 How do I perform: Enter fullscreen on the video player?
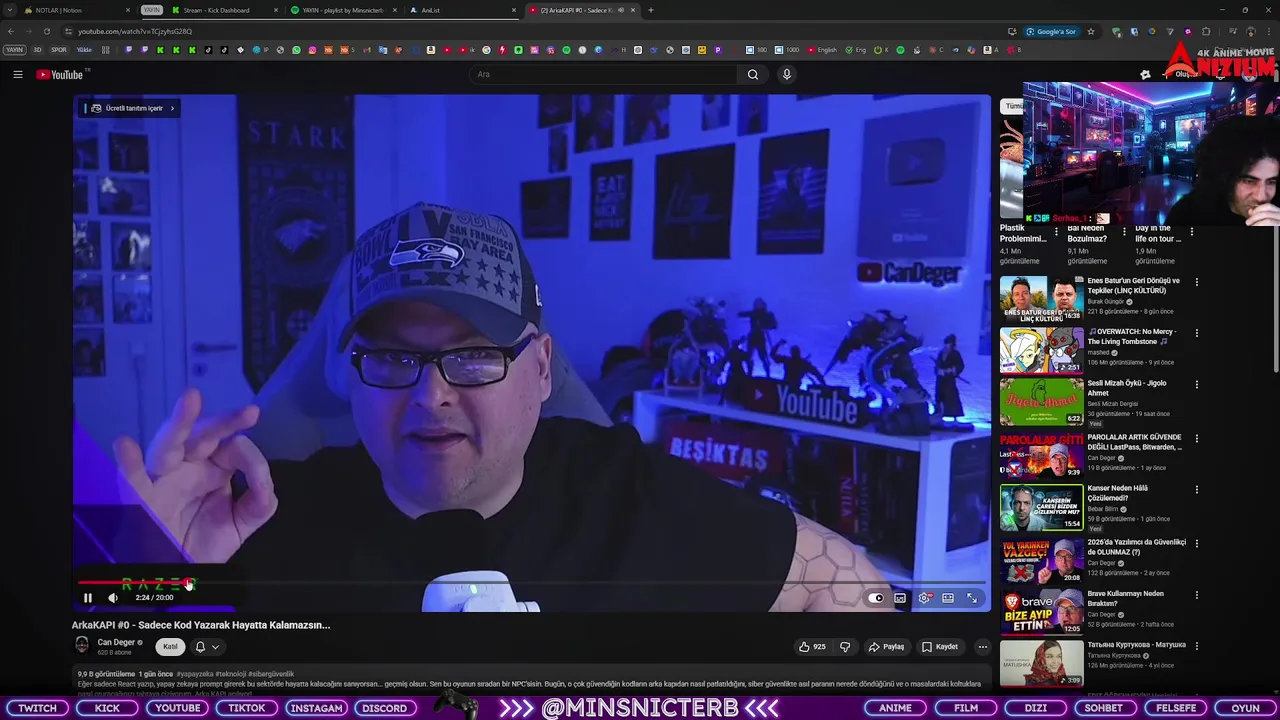972,598
